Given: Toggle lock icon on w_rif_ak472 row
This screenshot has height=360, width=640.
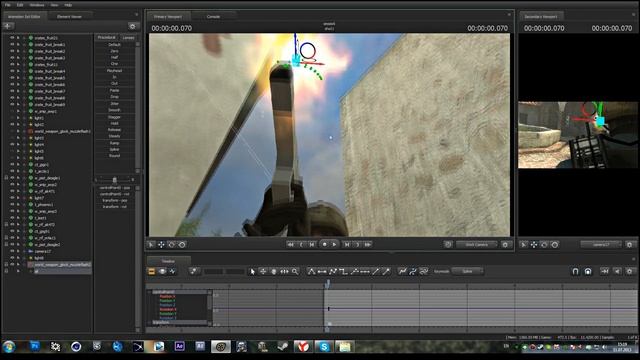Looking at the screenshot, I should point(6,224).
